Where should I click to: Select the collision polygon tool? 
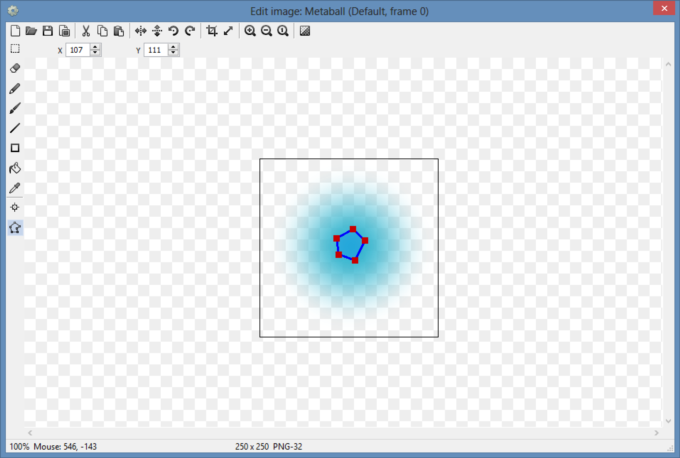click(x=15, y=228)
